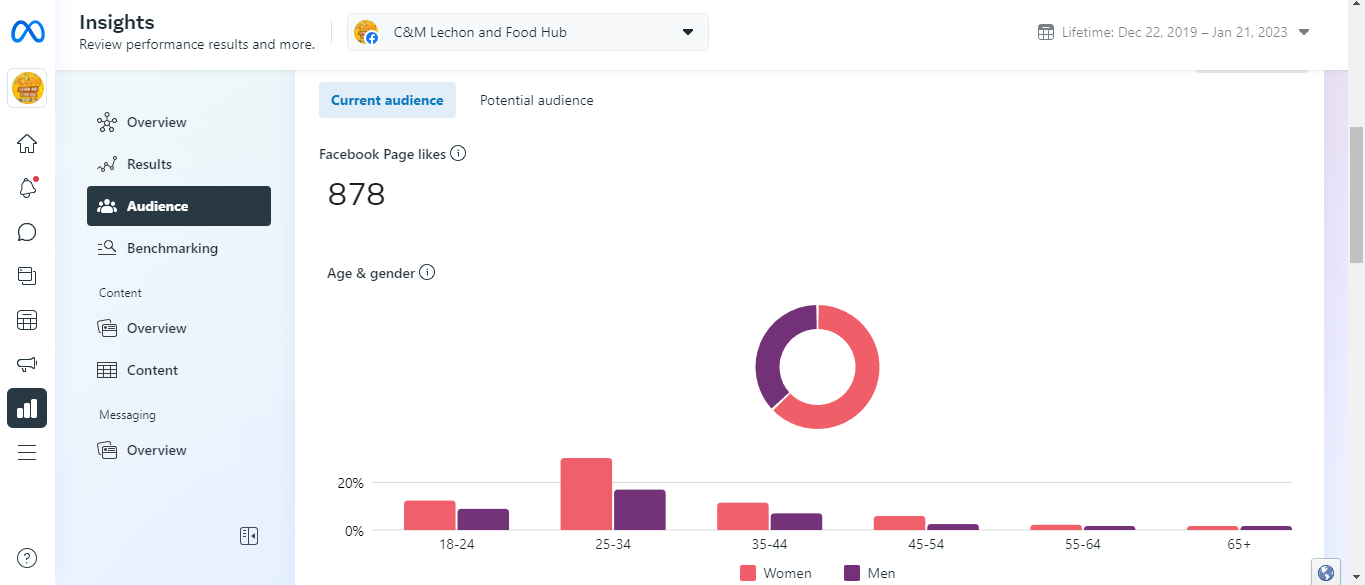
Task: Collapse the sidebar navigation panel
Action: (x=249, y=536)
